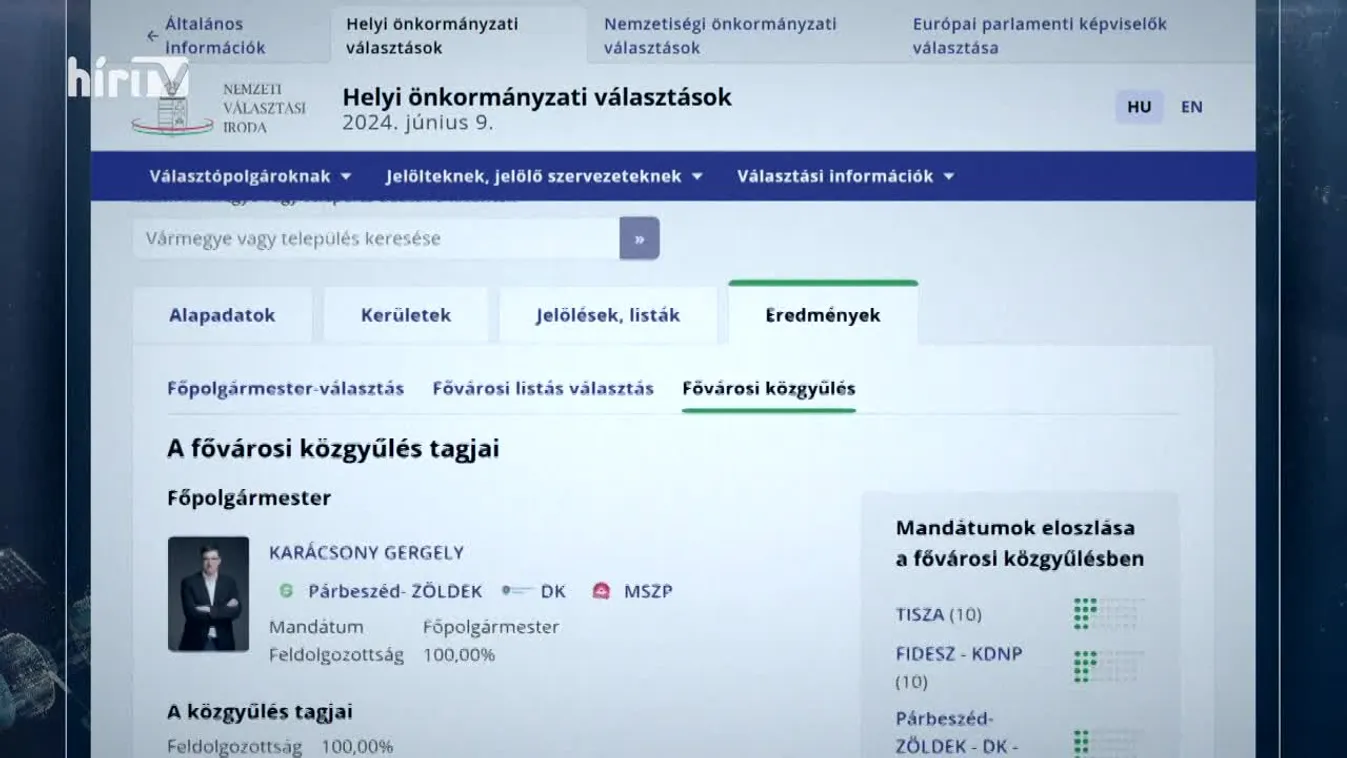Open the Fővárosi listás választás link

[543, 388]
